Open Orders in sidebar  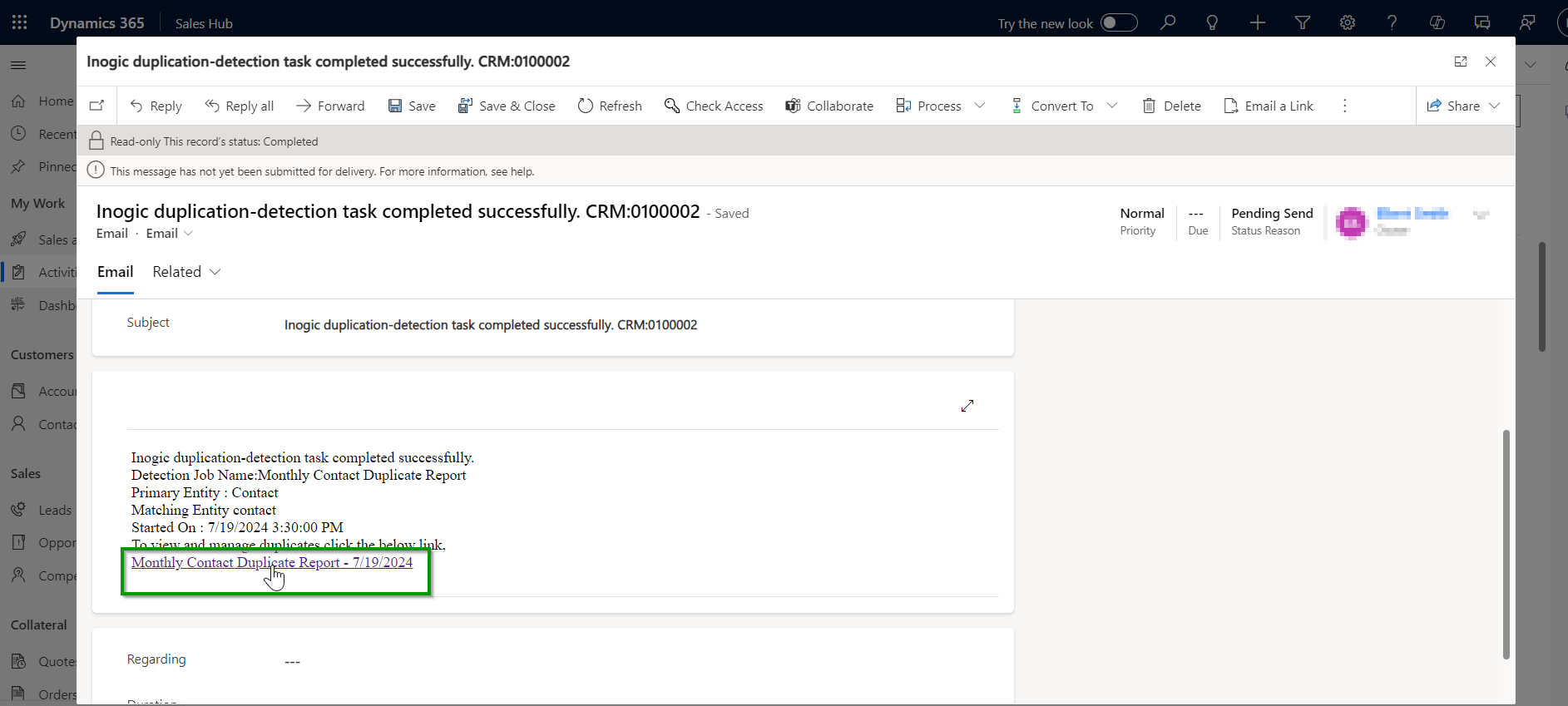coord(42,694)
